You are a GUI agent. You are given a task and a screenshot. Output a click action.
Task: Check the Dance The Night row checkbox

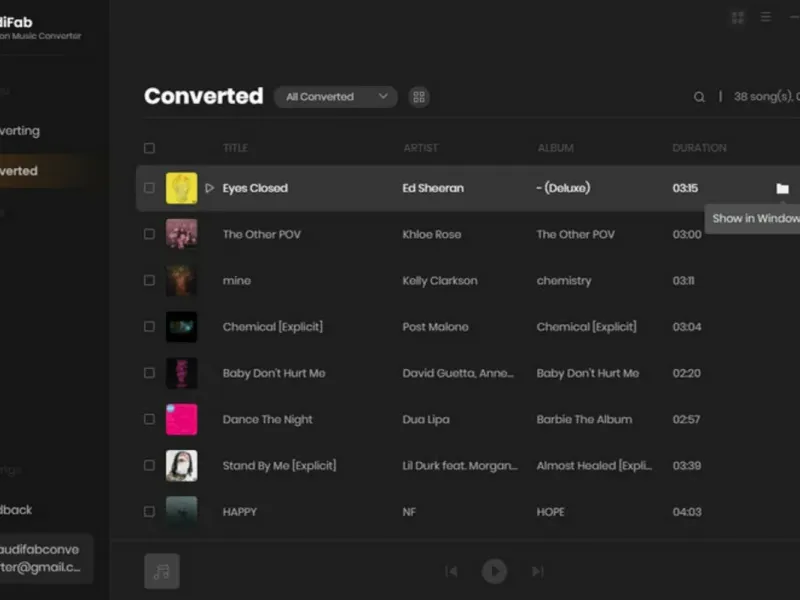(x=149, y=419)
